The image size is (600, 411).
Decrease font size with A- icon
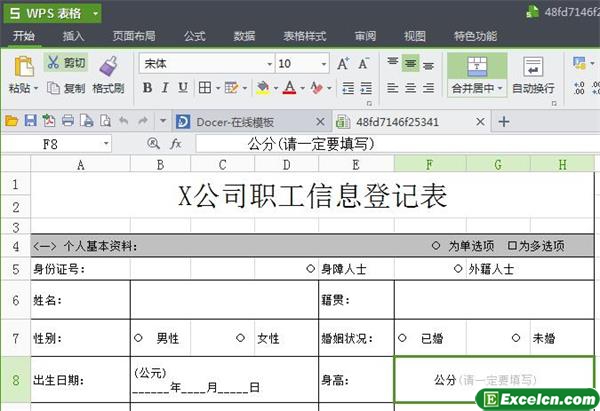tap(364, 64)
